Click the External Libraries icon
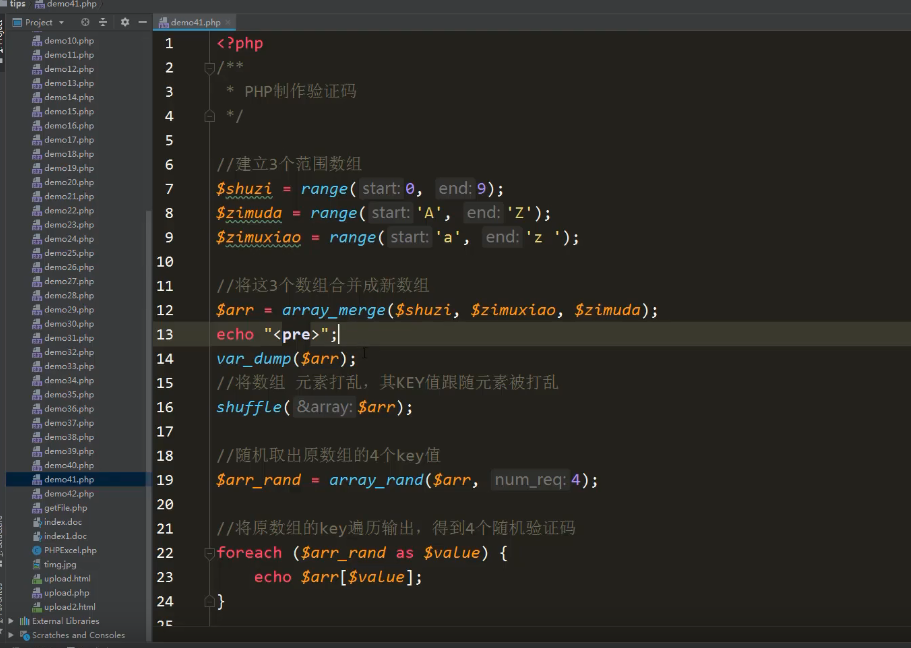 [24, 621]
